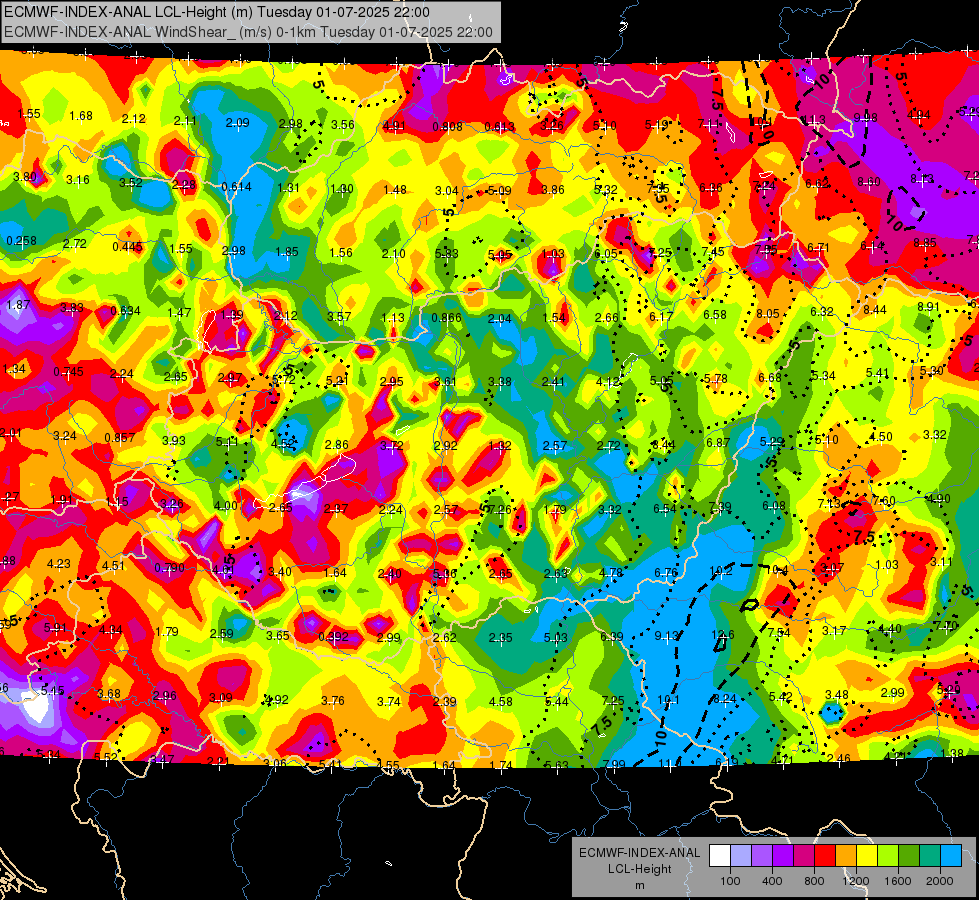
Task: Click the legend label 400
Action: pyautogui.click(x=772, y=881)
